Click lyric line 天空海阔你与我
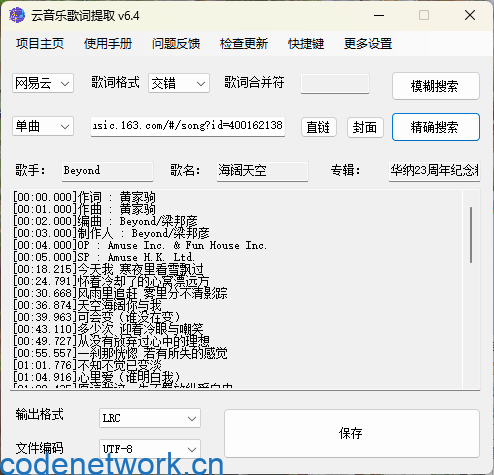The height and width of the screenshot is (475, 494). click(x=88, y=305)
